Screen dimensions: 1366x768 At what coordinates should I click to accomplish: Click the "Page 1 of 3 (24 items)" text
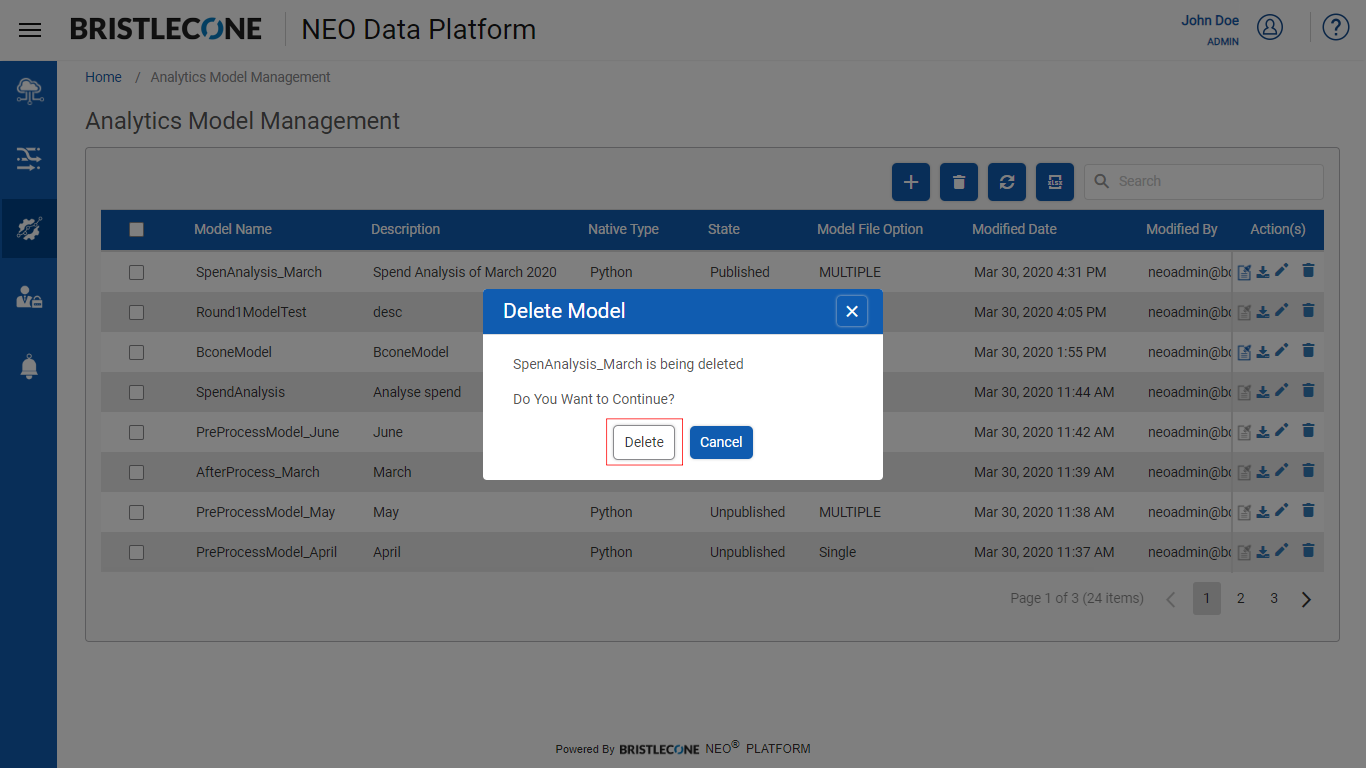pyautogui.click(x=1077, y=598)
